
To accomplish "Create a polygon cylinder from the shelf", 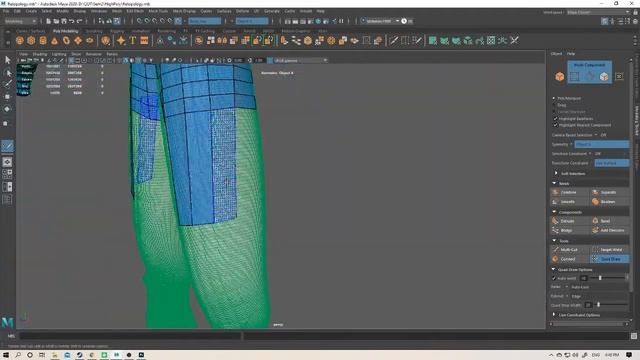I will point(43,40).
